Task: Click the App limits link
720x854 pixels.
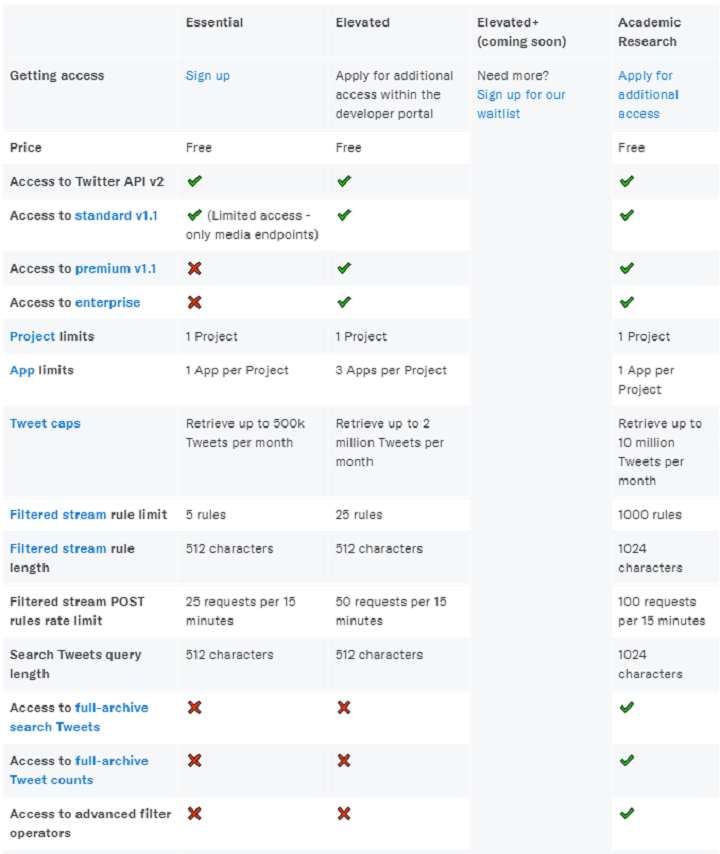Action: (x=22, y=370)
